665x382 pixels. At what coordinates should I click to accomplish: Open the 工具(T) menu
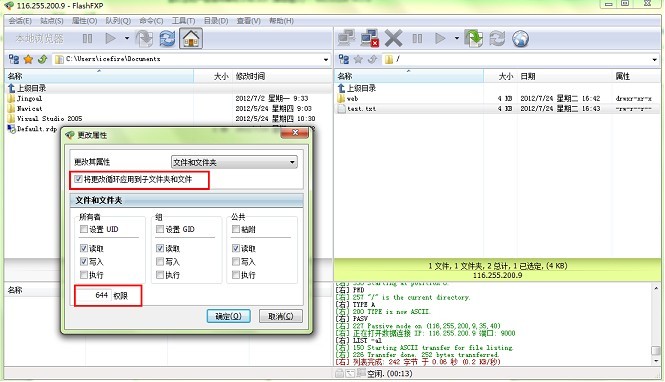183,21
